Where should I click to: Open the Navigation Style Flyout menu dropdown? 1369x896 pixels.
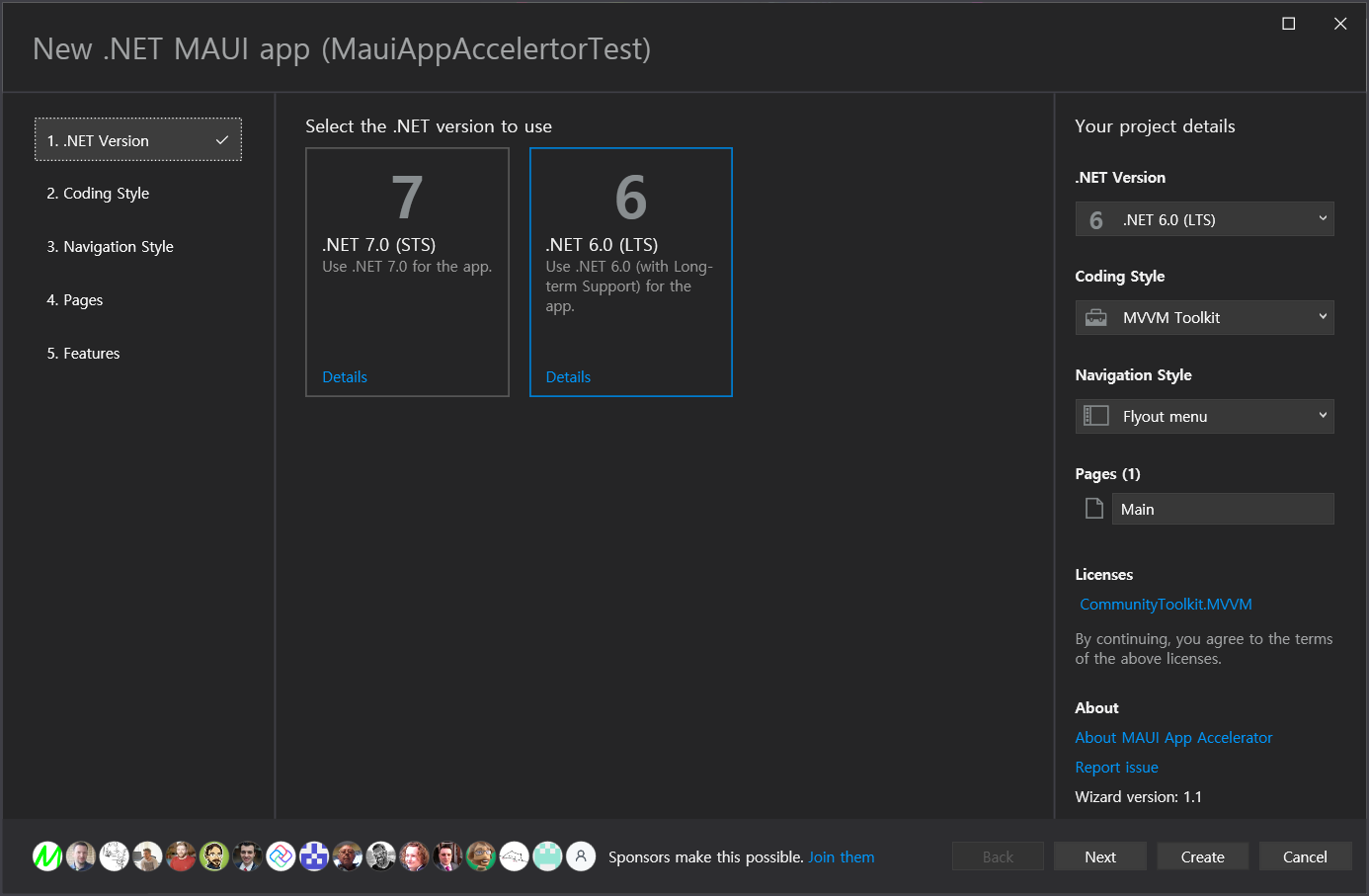(1204, 416)
